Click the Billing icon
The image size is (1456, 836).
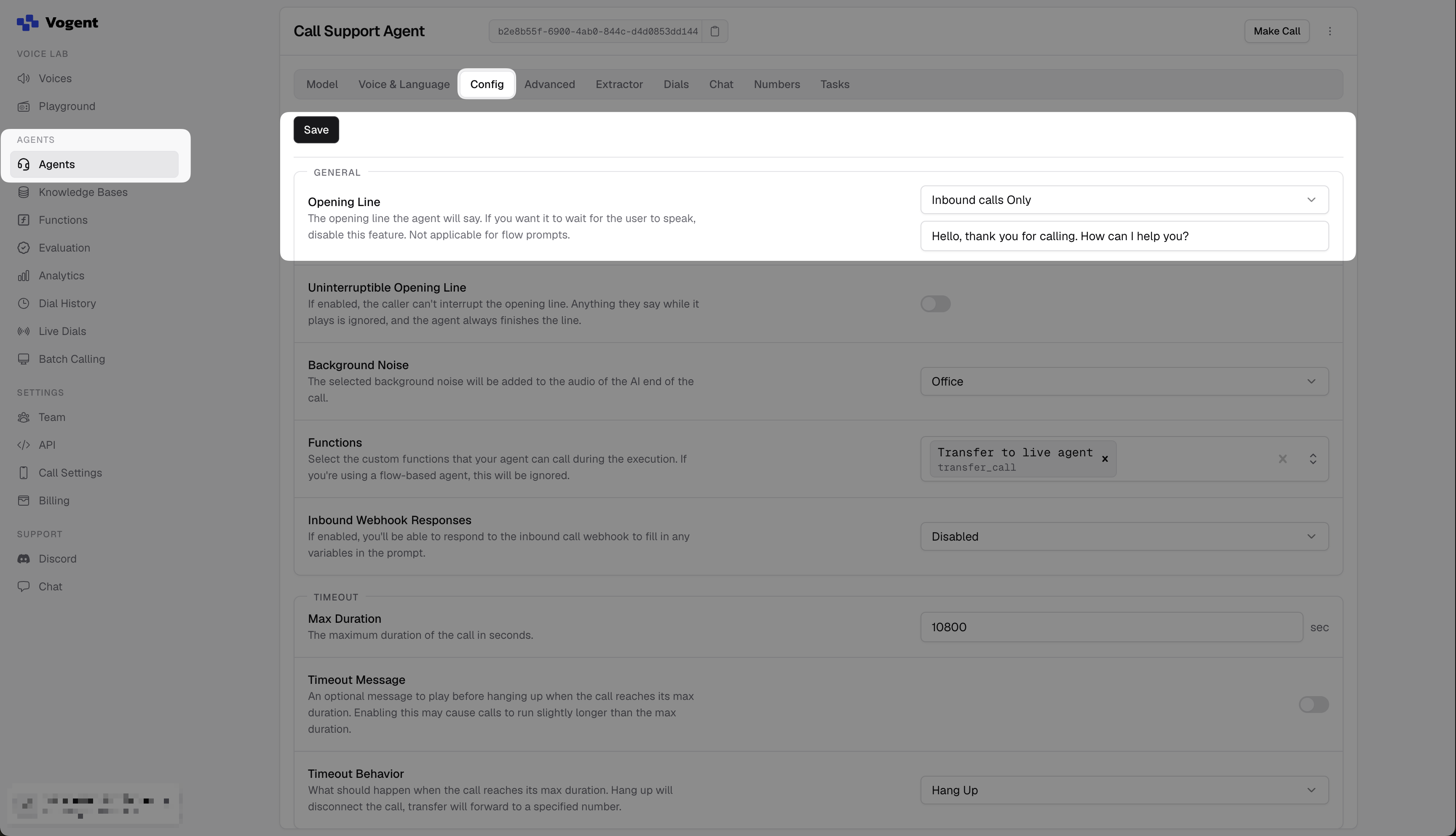click(24, 501)
